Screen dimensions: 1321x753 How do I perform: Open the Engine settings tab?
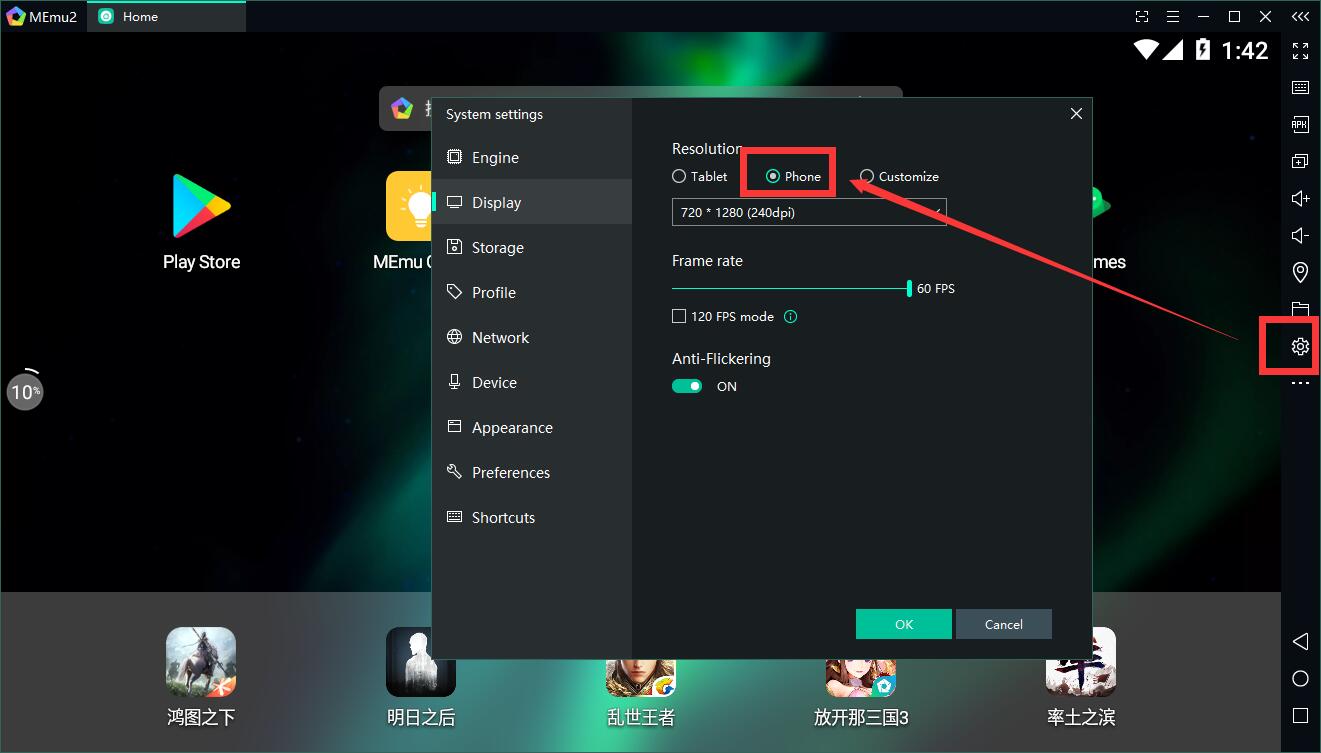point(495,157)
